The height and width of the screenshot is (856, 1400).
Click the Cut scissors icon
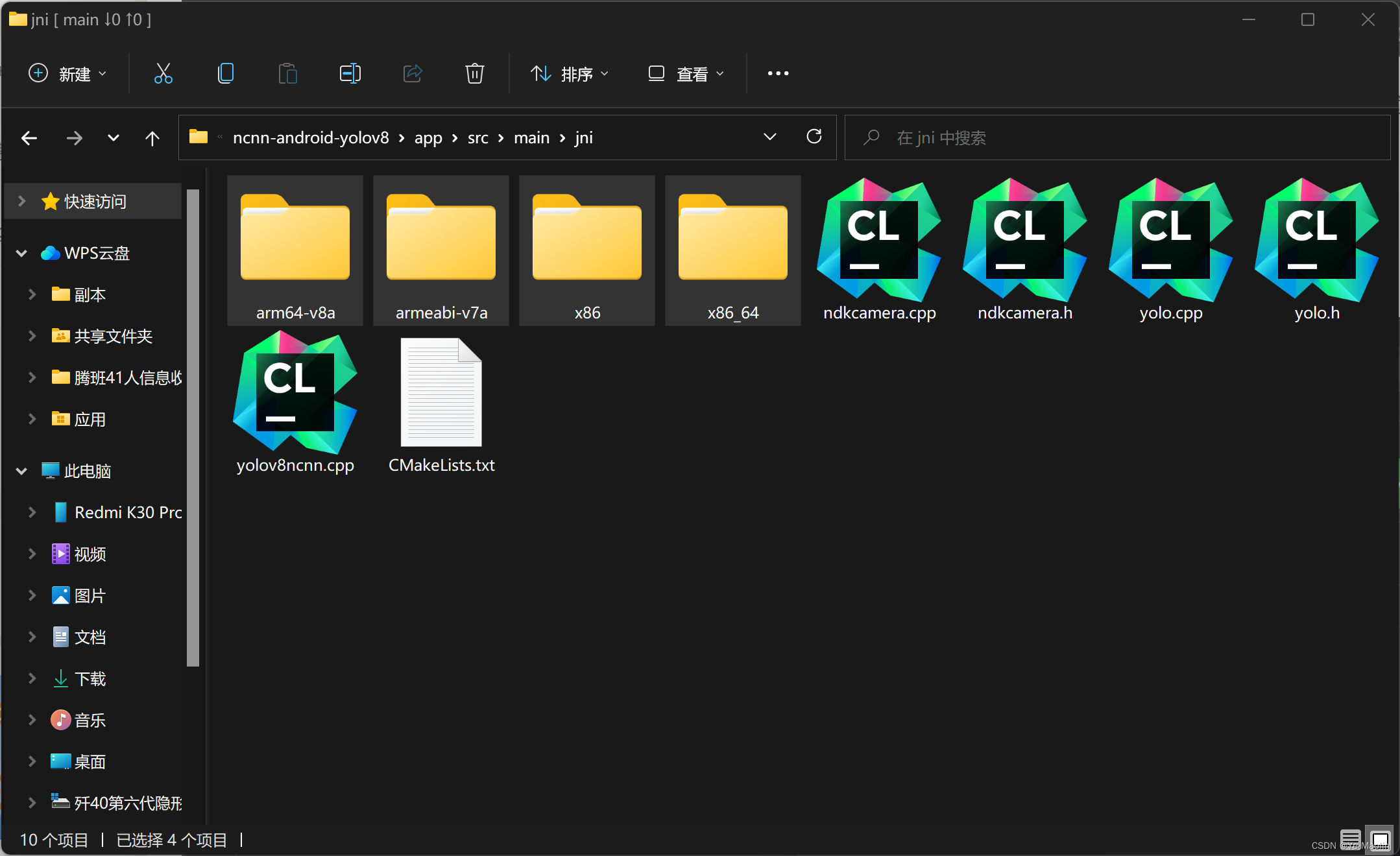[163, 73]
